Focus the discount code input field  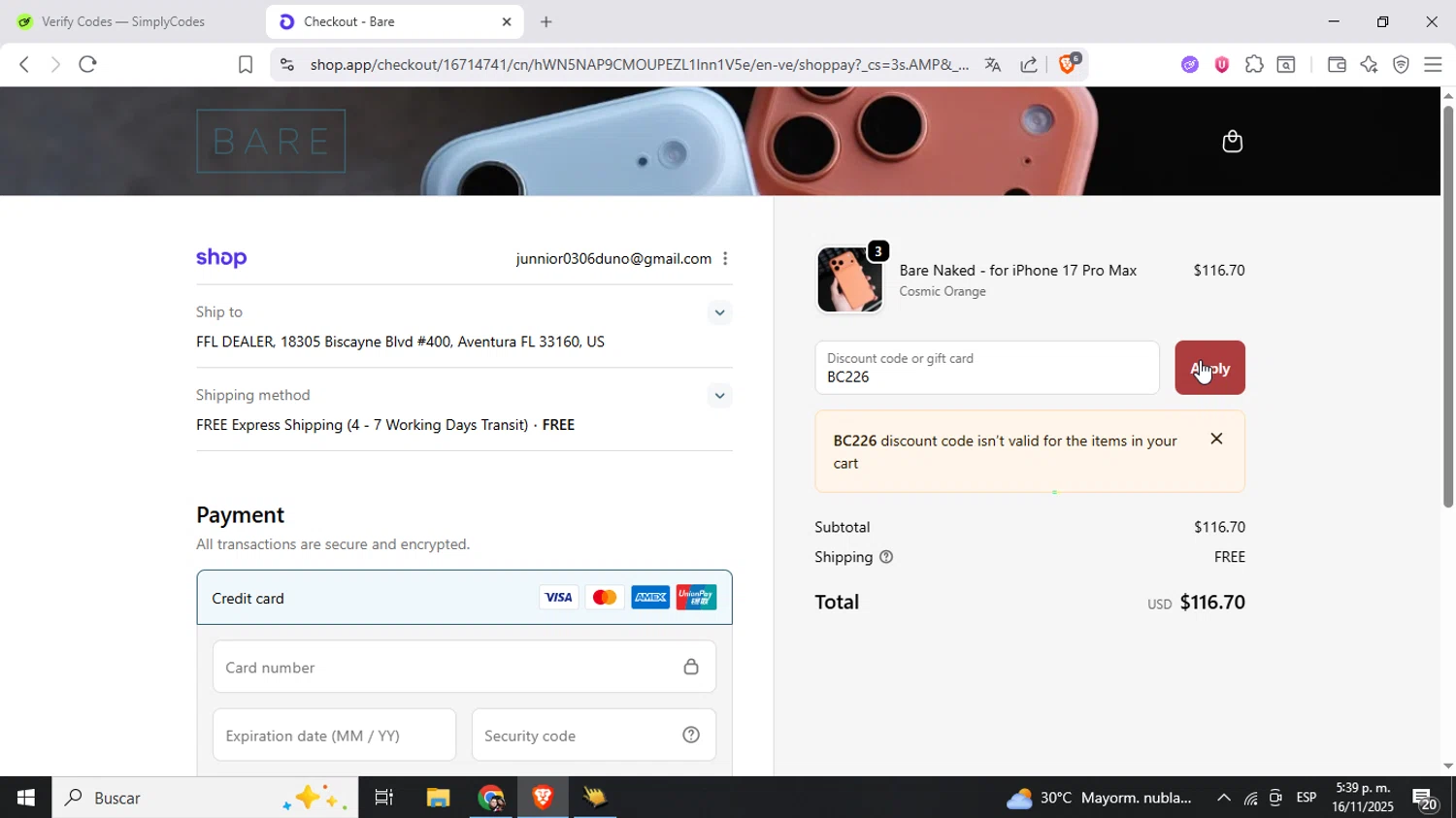click(987, 368)
